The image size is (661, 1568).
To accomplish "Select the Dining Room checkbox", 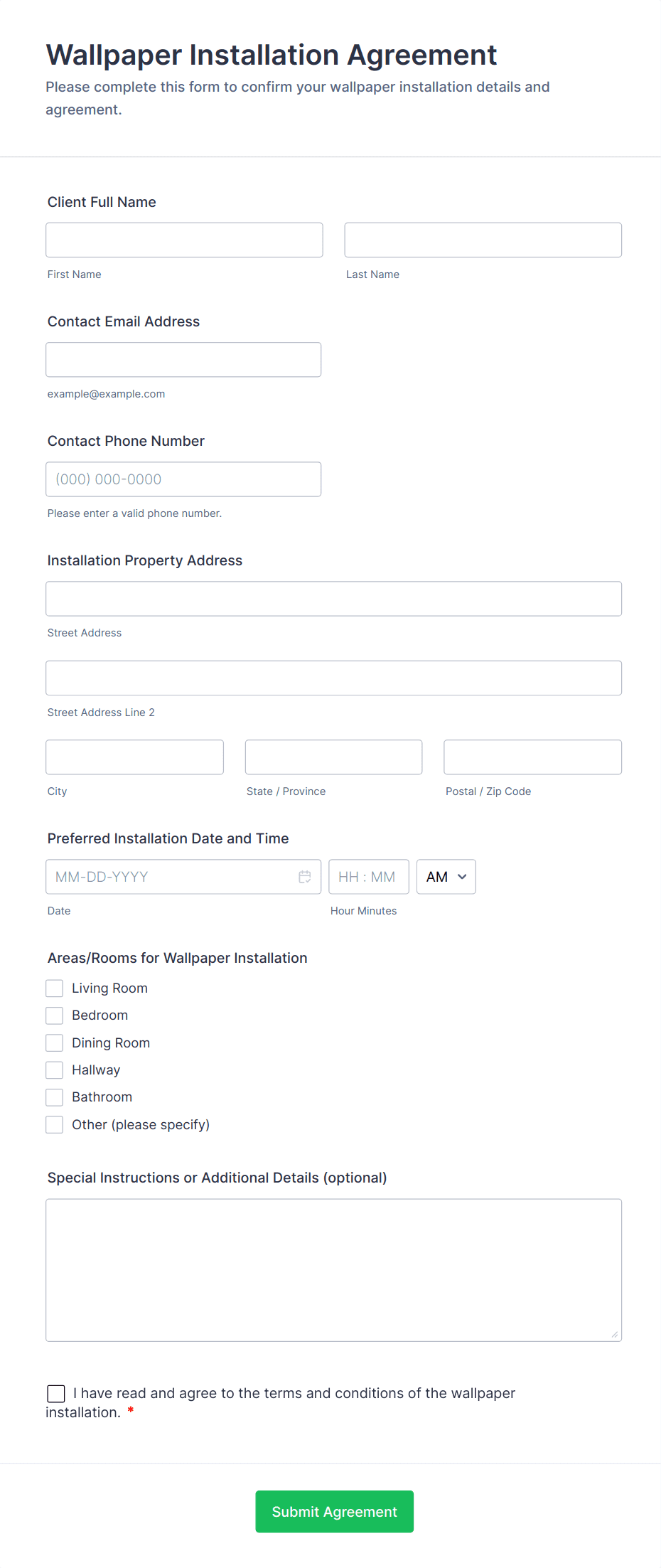I will click(x=55, y=1043).
